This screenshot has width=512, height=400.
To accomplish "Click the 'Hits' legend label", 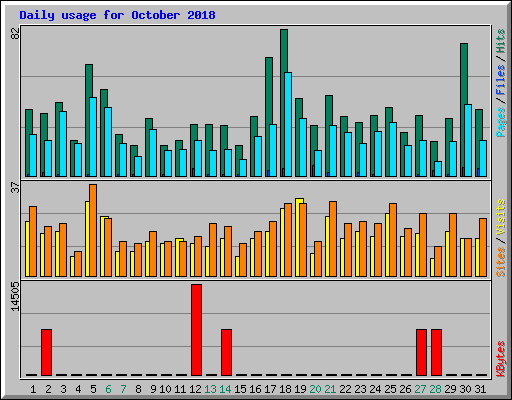I will click(x=501, y=41).
